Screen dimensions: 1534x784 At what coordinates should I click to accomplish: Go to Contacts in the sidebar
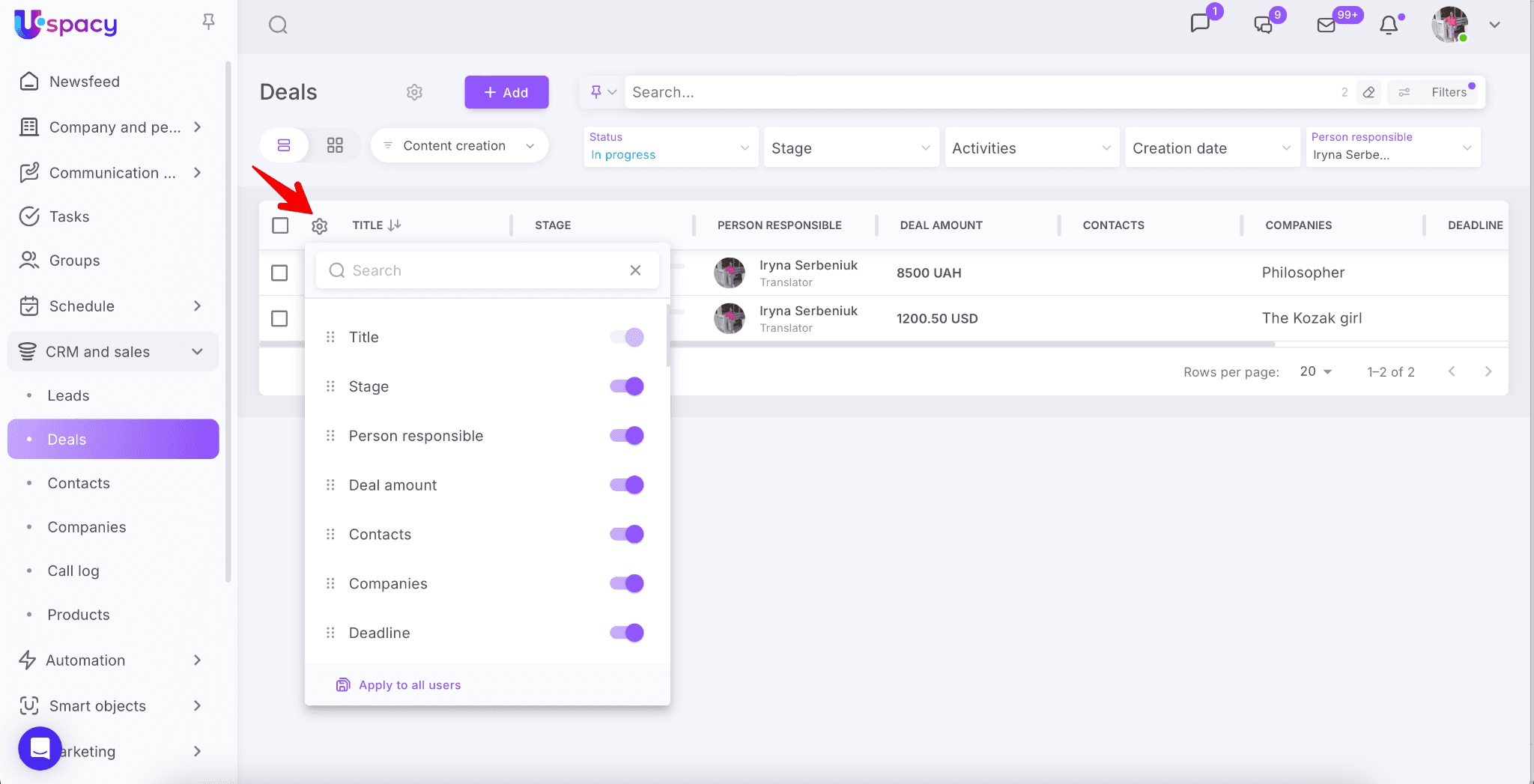[x=79, y=483]
